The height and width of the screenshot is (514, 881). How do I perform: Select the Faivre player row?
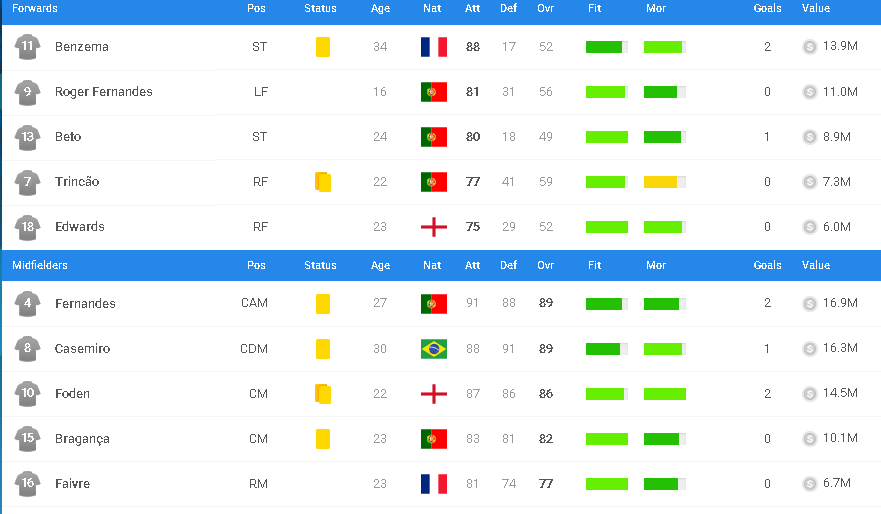click(440, 484)
